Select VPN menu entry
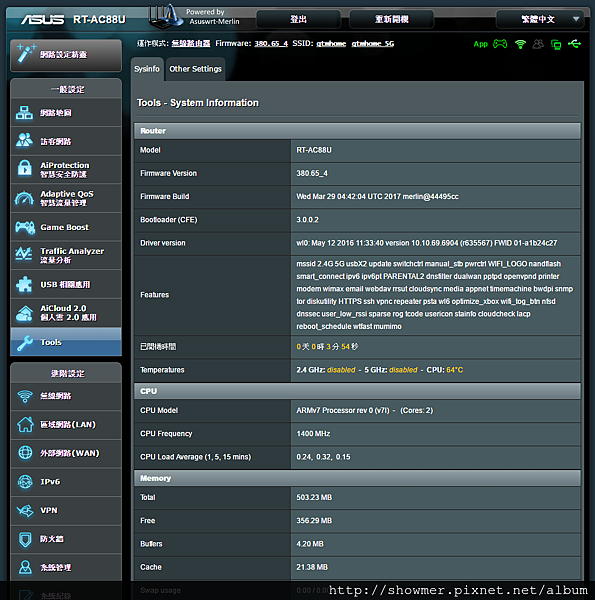 tap(66, 510)
